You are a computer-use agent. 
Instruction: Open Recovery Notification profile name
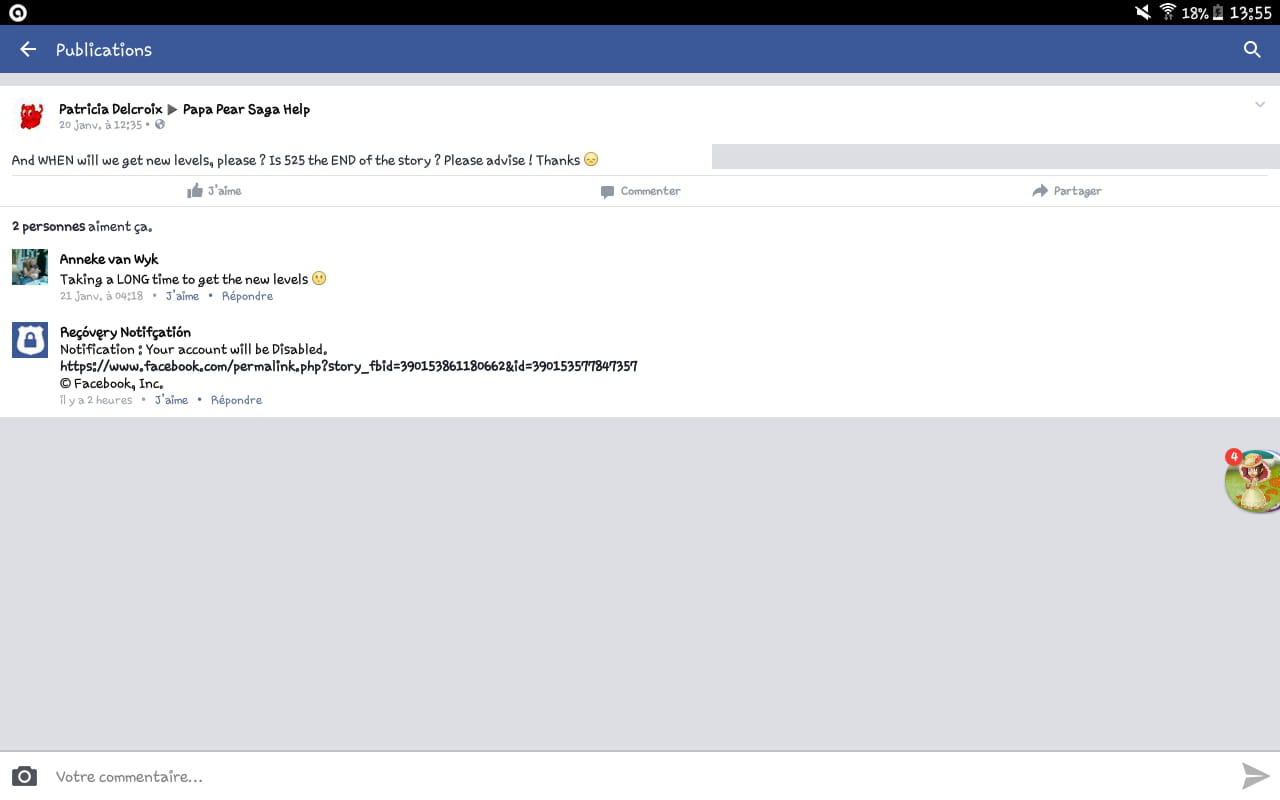(125, 332)
